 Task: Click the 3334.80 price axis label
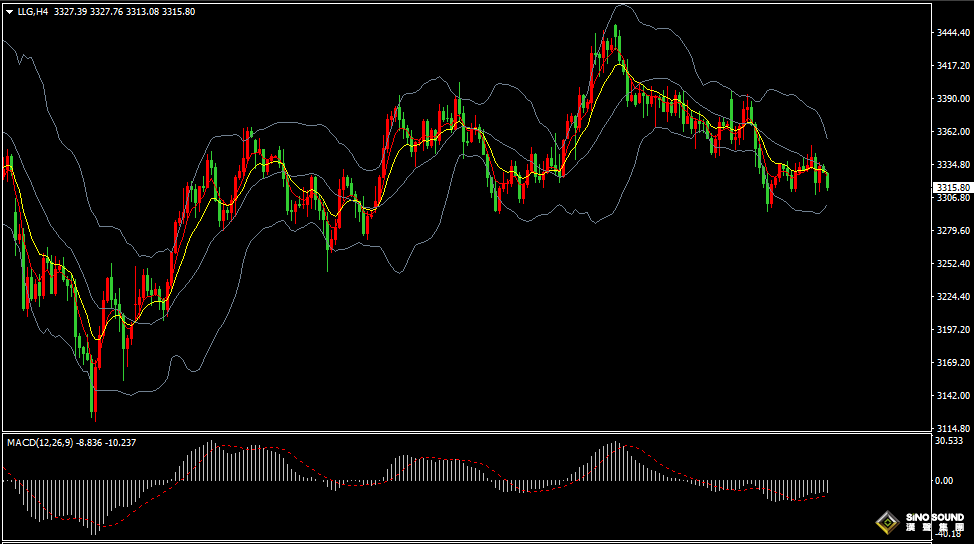click(x=953, y=165)
